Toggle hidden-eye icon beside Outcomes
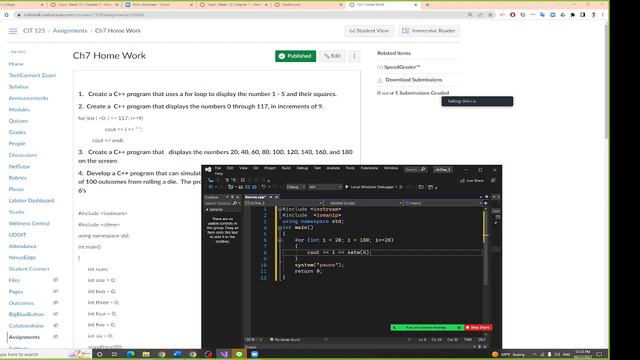Viewport: 640px width, 360px height. point(56,303)
